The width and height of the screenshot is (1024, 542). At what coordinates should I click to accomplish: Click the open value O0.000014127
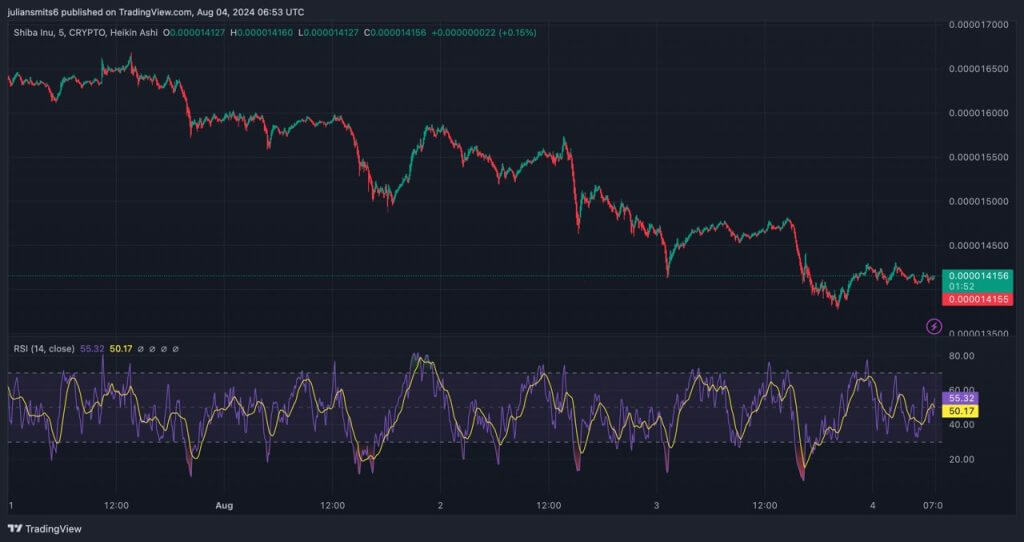196,32
